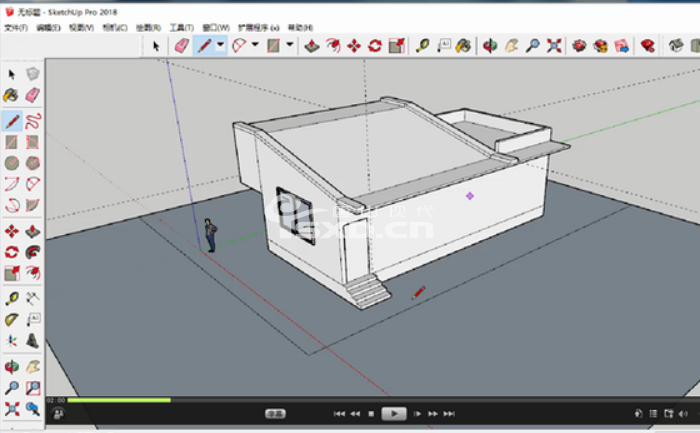Select the Make Component tool in left palette
This screenshot has height=433, width=700.
click(x=33, y=74)
